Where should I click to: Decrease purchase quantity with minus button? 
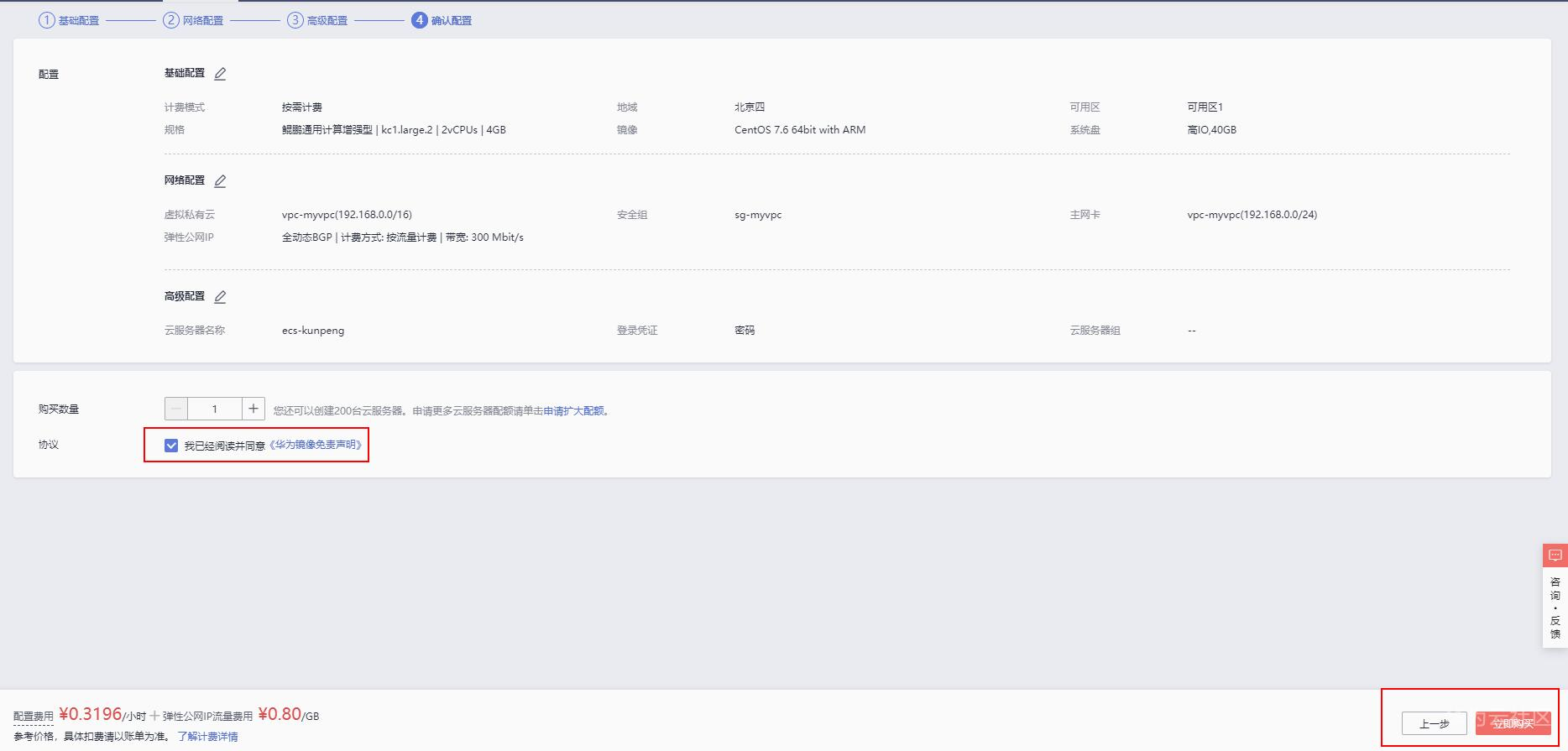[x=176, y=409]
